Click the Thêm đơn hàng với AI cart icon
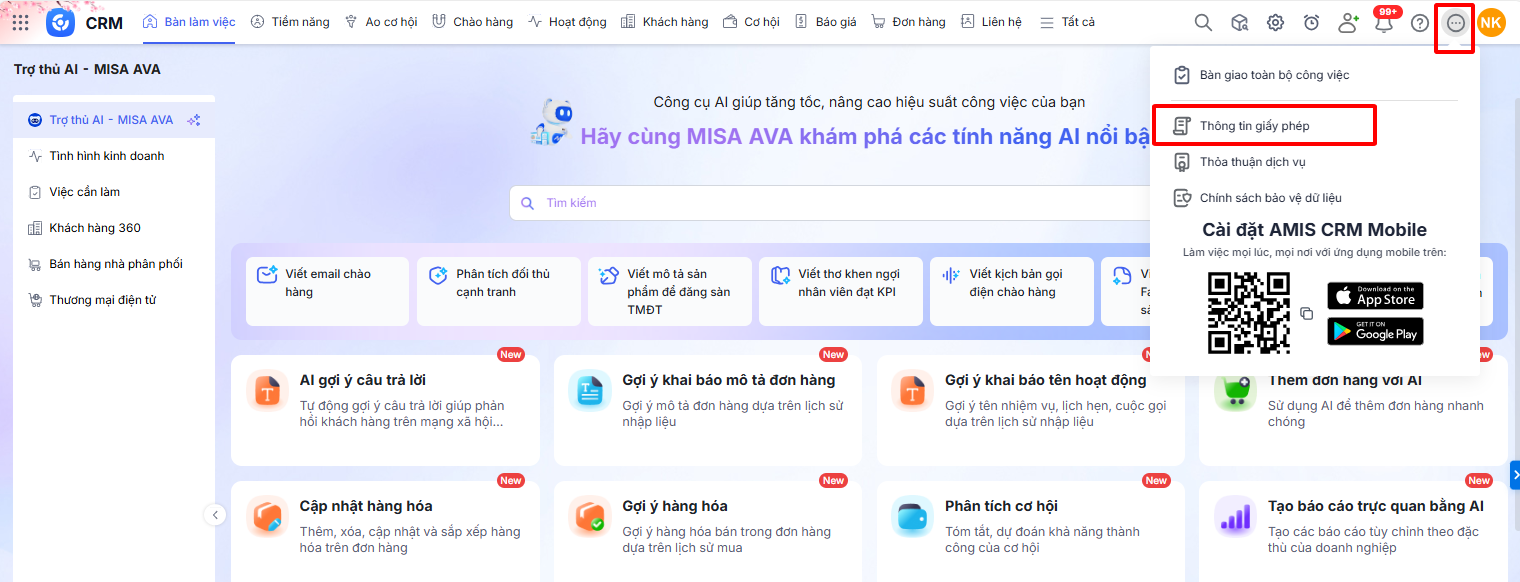This screenshot has width=1520, height=582. pos(1236,392)
